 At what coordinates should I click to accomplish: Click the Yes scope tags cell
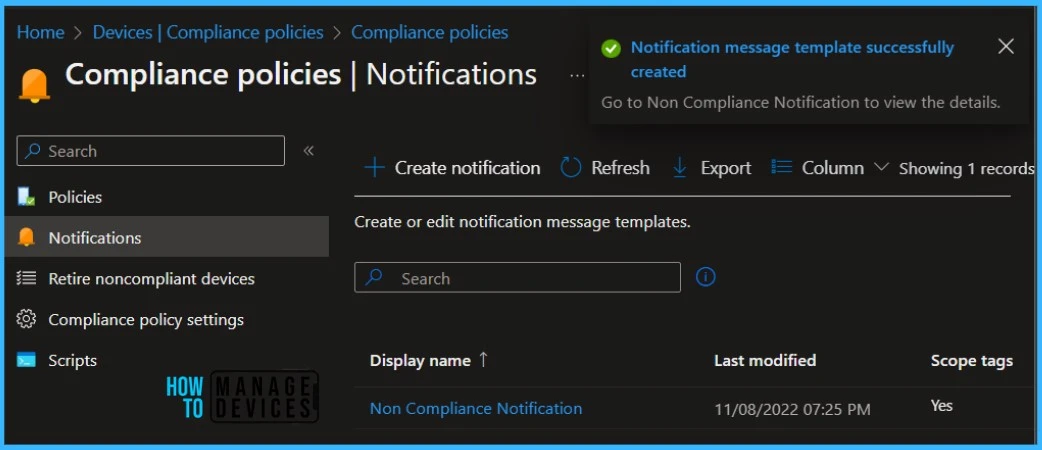pyautogui.click(x=942, y=405)
